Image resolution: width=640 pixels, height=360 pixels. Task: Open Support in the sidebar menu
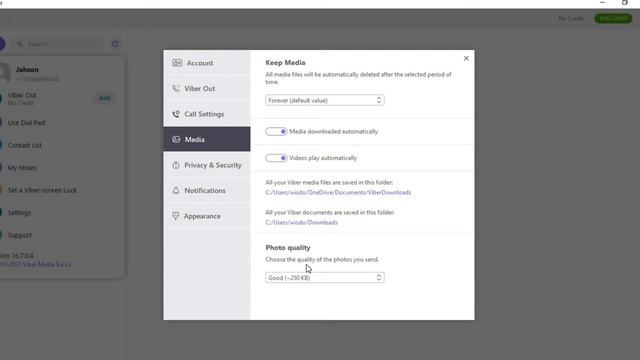[20, 235]
